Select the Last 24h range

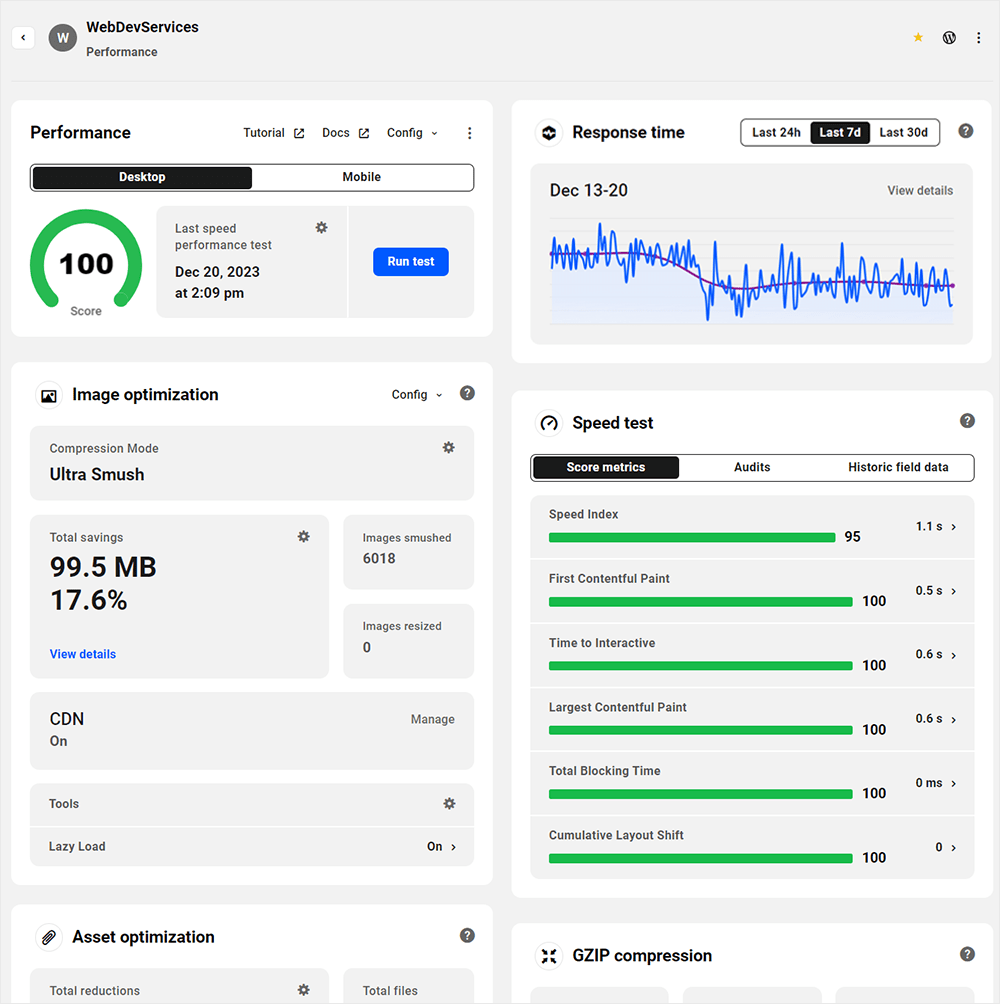click(x=776, y=133)
